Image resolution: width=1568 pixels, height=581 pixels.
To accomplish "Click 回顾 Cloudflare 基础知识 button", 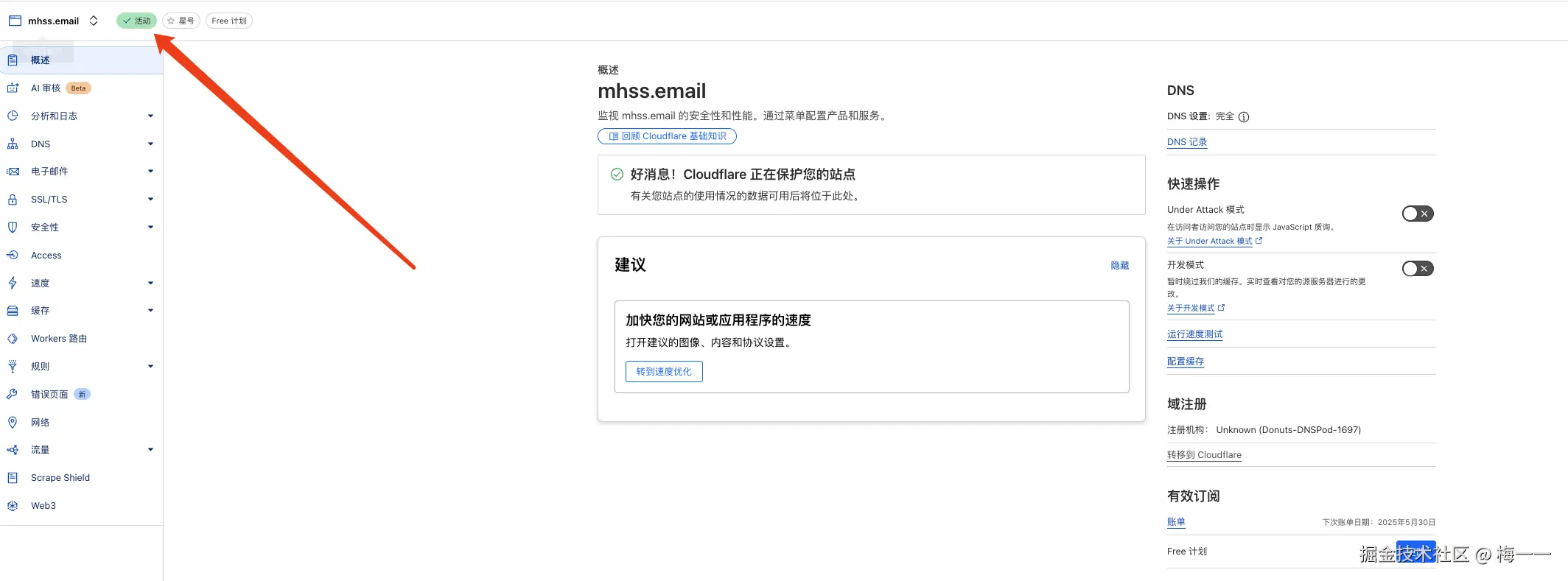I will tap(667, 136).
